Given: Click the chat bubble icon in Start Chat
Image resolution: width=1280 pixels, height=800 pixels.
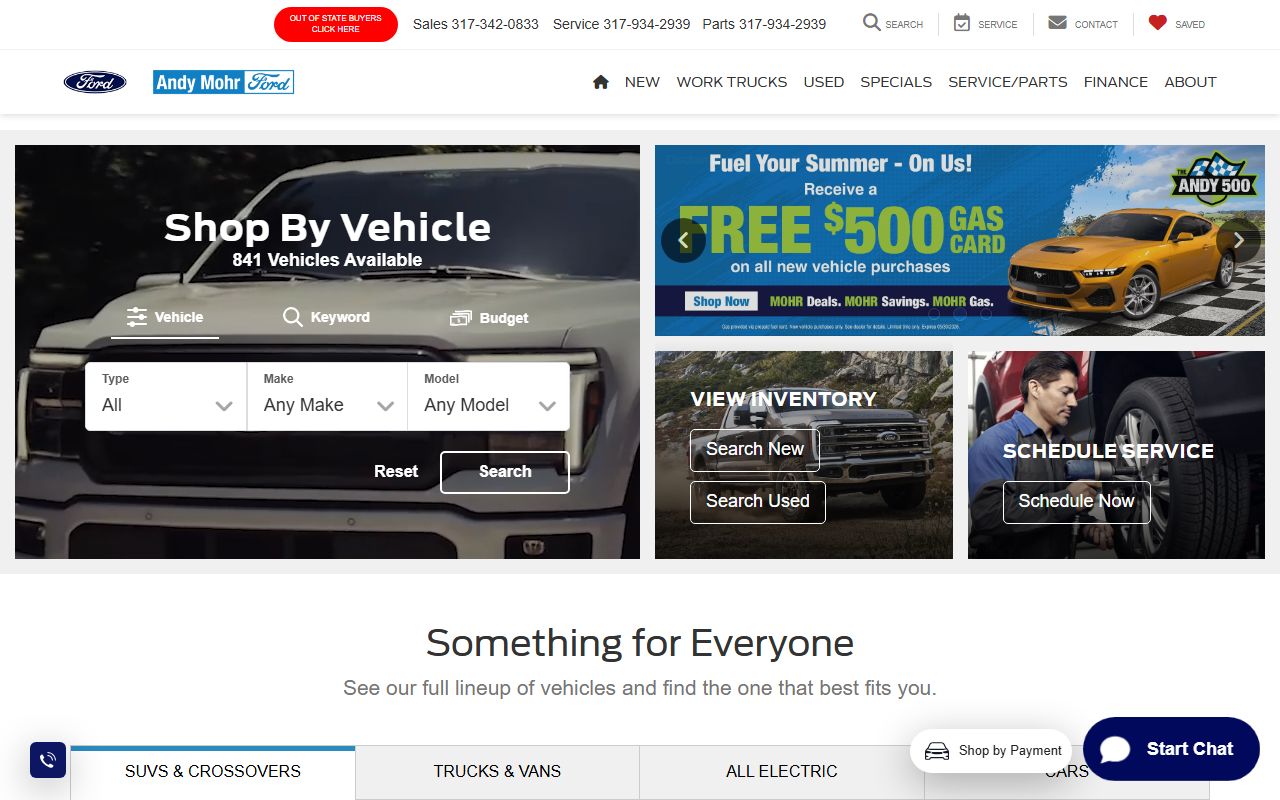Looking at the screenshot, I should click(x=1115, y=749).
